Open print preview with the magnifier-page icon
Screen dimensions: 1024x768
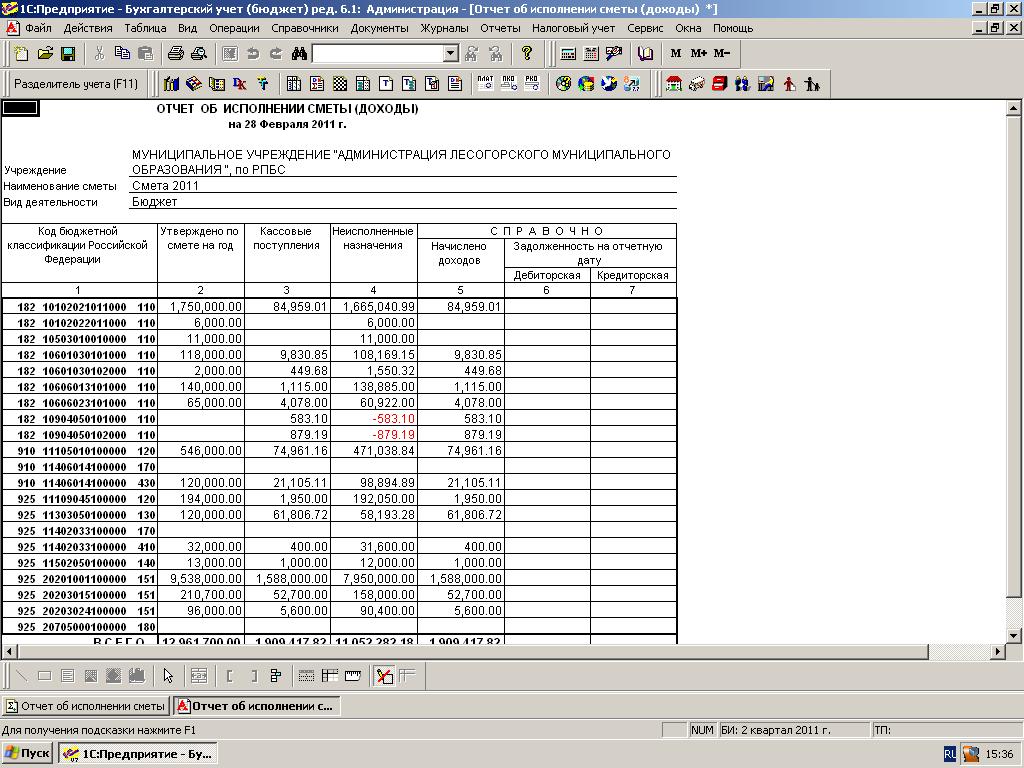coord(198,54)
